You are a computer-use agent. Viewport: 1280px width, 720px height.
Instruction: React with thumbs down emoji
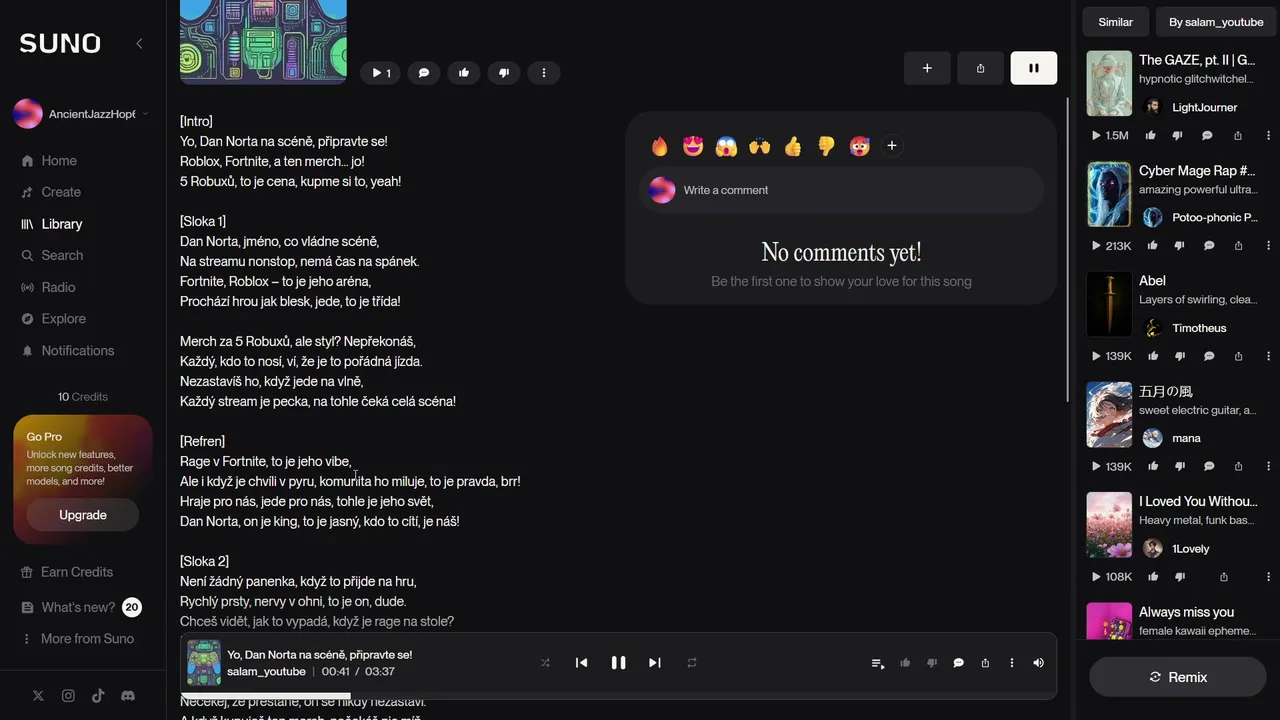(826, 146)
